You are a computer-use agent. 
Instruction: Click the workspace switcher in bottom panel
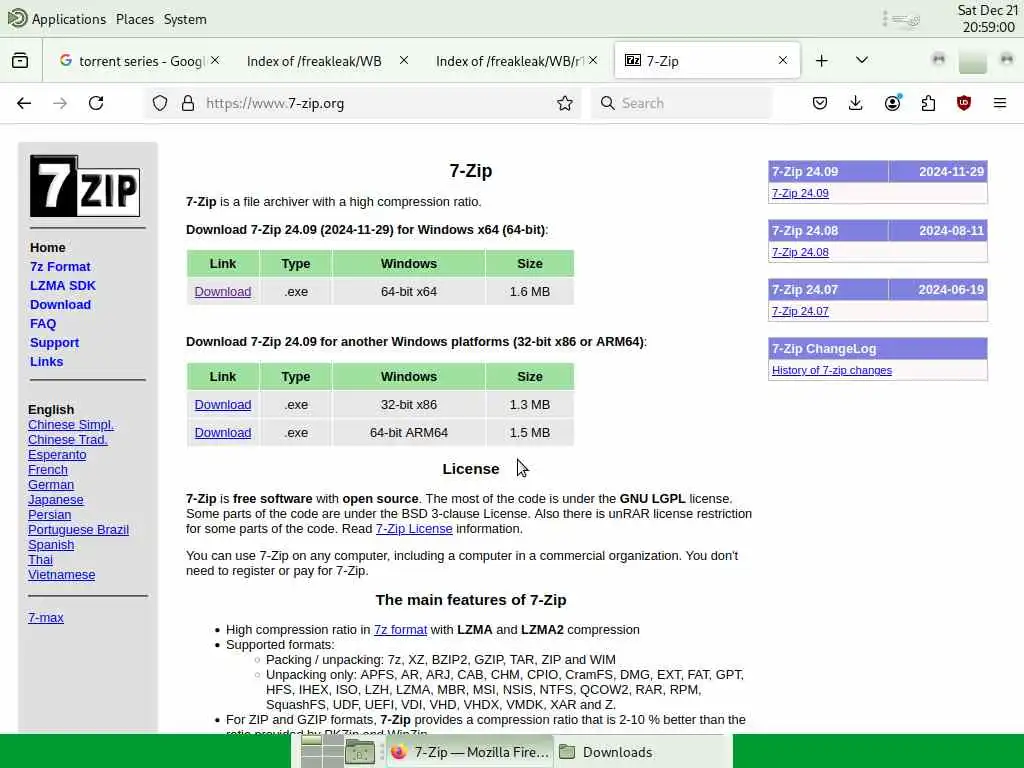click(x=323, y=752)
